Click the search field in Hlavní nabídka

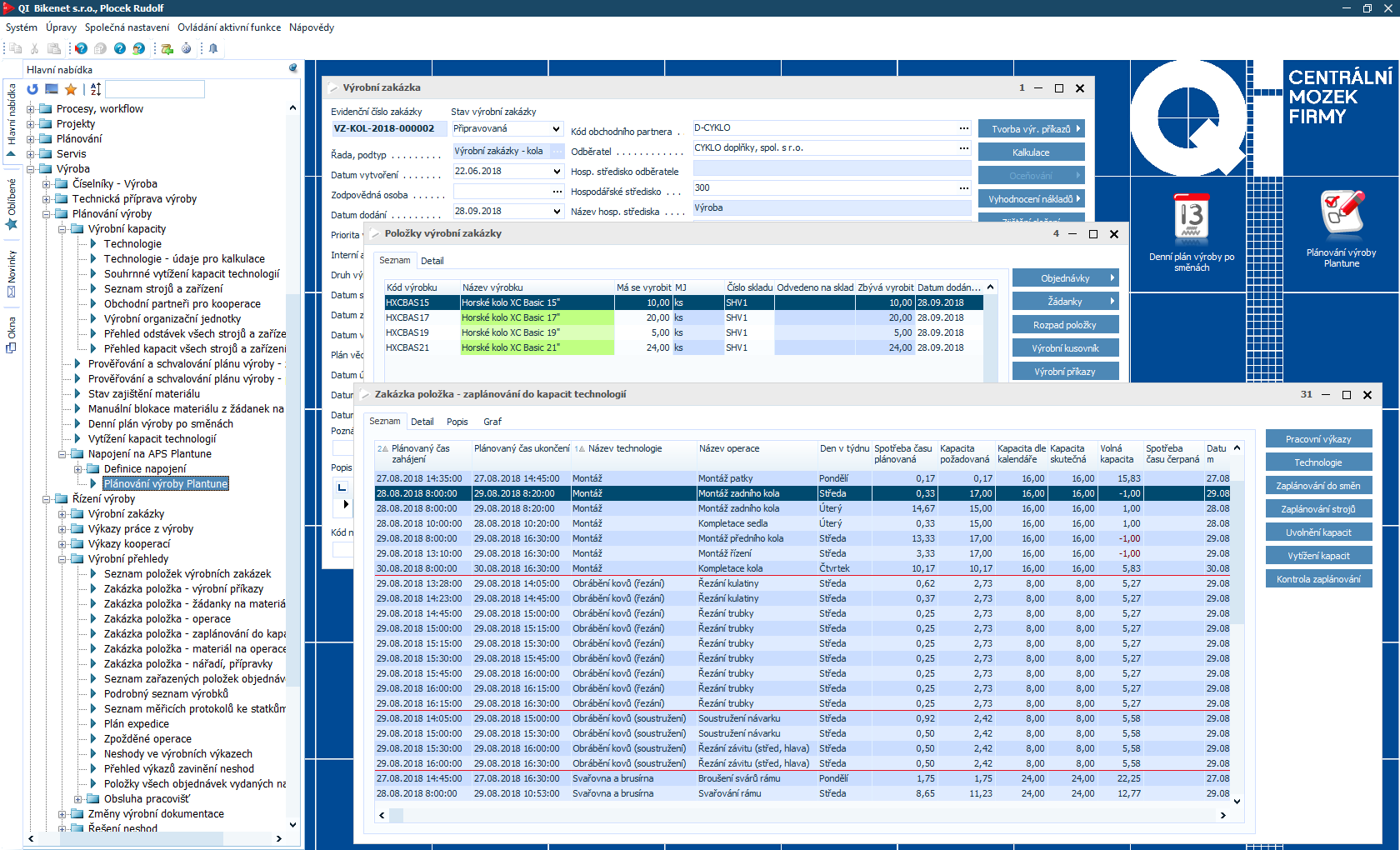coord(155,89)
